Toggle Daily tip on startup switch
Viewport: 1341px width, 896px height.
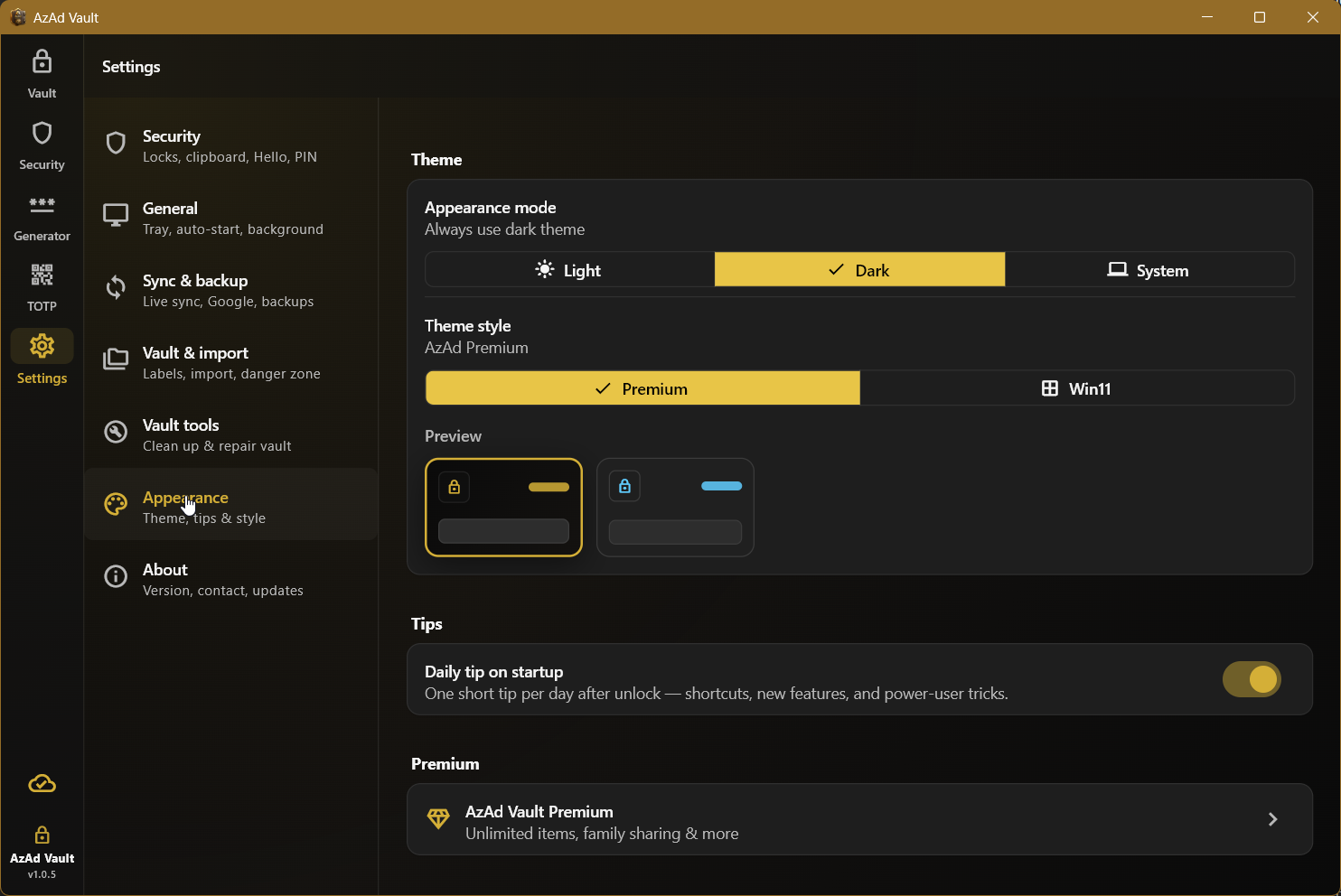coord(1252,679)
